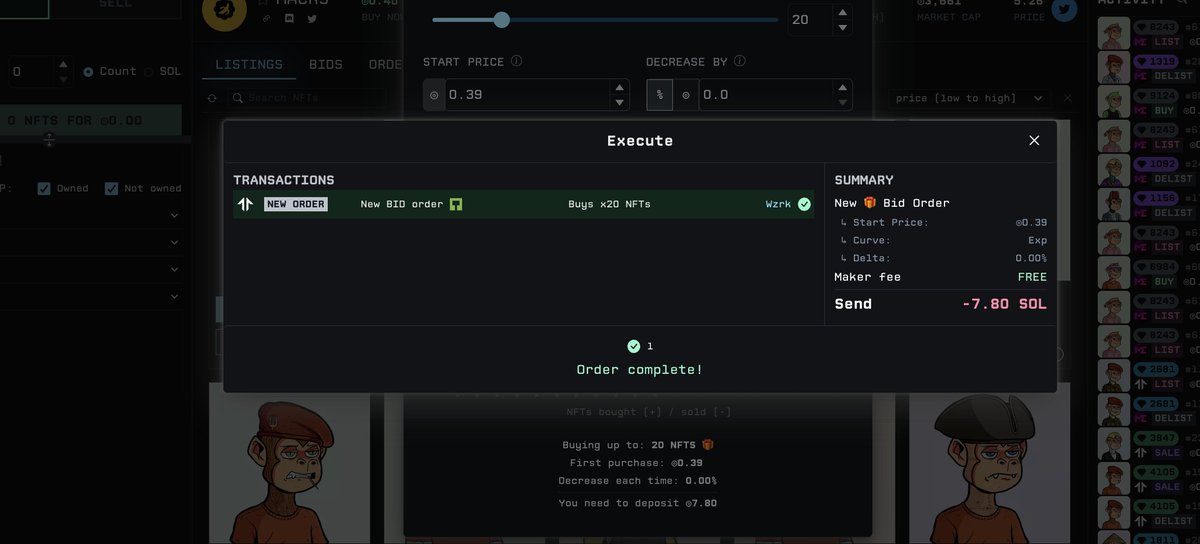Click the DECREASE BY field showing 0.0
Viewport: 1200px width, 544px height.
pyautogui.click(x=764, y=95)
